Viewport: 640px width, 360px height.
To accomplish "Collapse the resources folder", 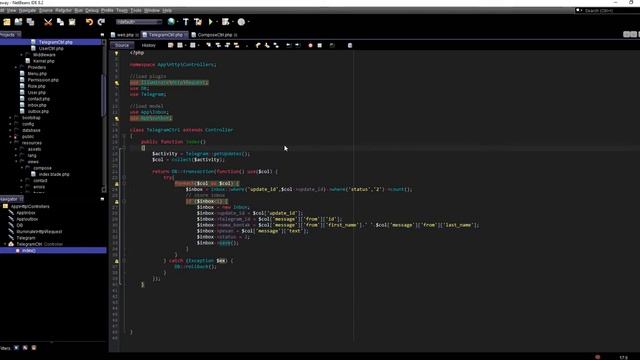I will click(x=10, y=143).
